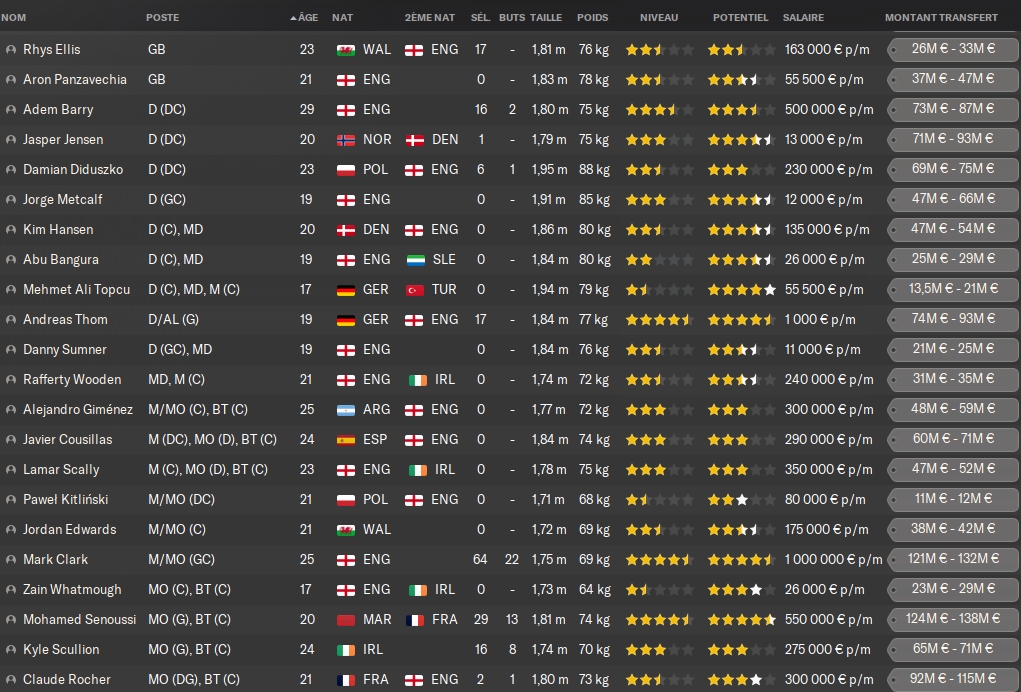Click the NIVEAU column header
Viewport: 1021px width, 692px height.
(658, 17)
